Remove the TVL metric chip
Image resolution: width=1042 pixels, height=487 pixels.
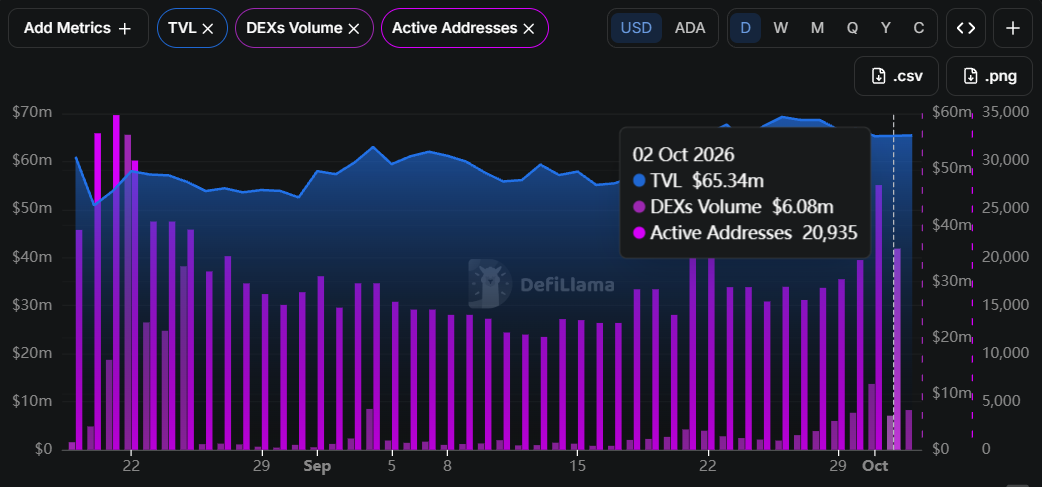pyautogui.click(x=207, y=28)
